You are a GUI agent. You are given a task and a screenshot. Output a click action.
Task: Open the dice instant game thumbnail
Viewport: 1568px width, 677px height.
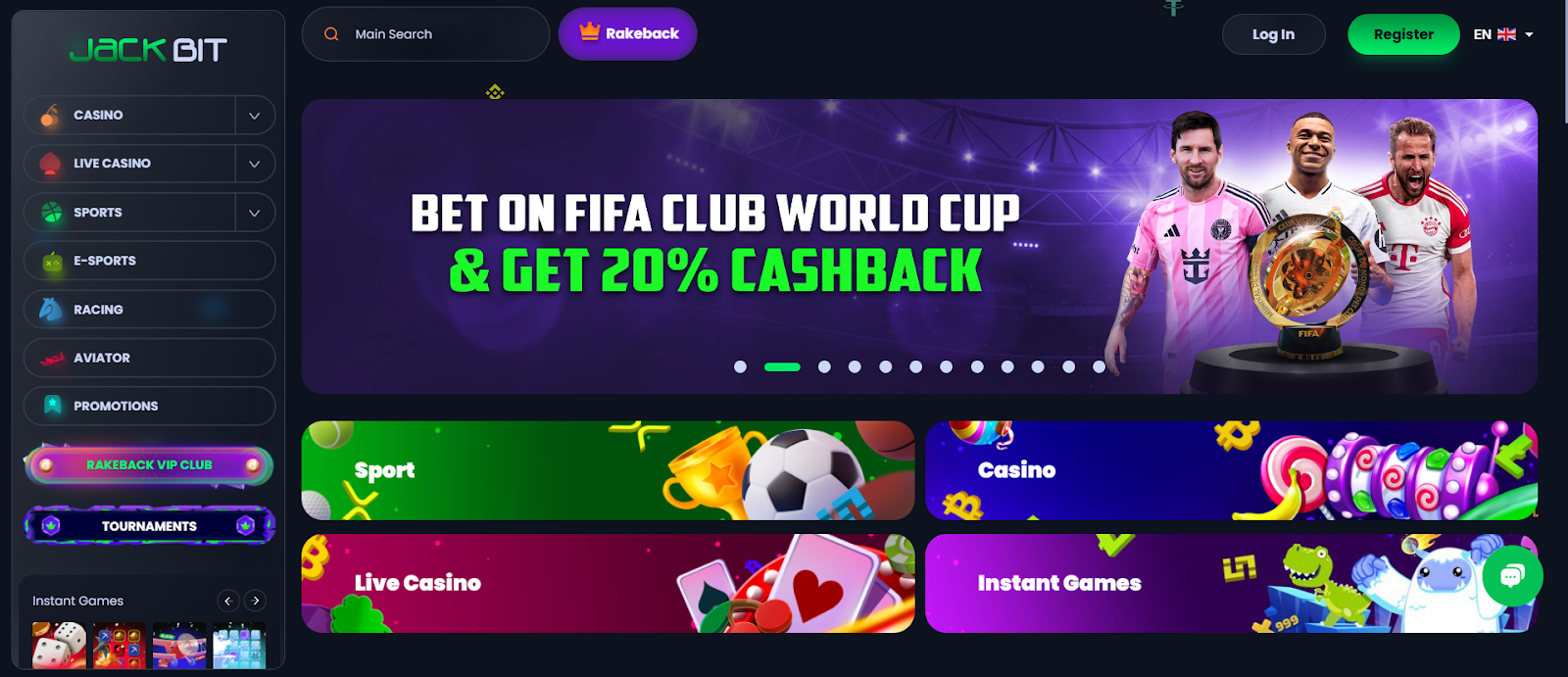tap(59, 646)
